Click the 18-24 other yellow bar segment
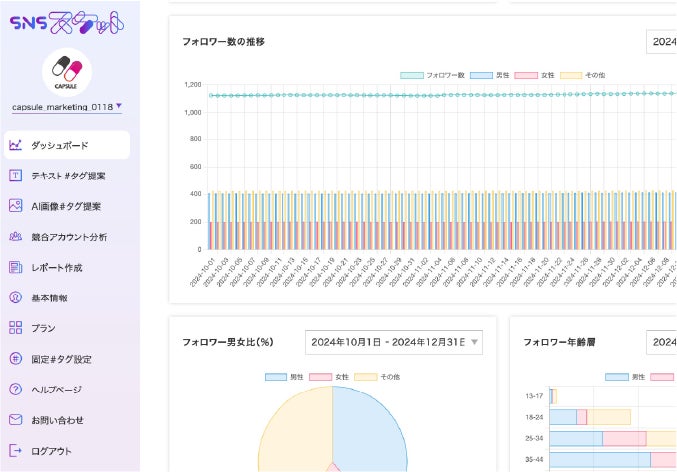 click(609, 417)
